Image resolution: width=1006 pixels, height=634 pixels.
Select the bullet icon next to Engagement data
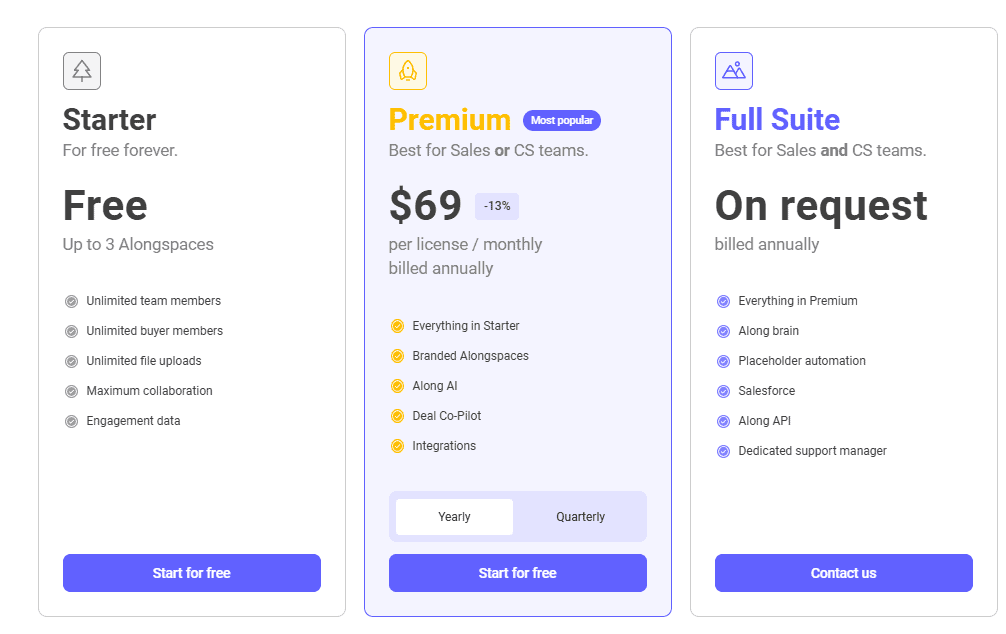71,421
